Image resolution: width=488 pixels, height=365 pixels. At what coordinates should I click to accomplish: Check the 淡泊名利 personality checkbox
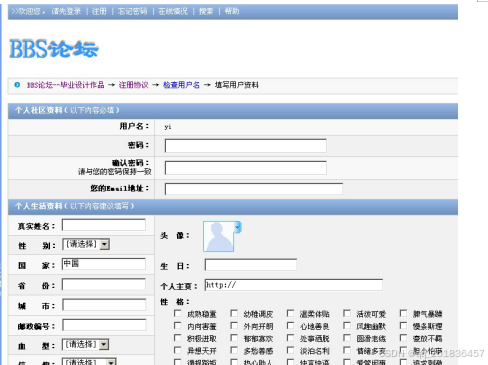(291, 350)
